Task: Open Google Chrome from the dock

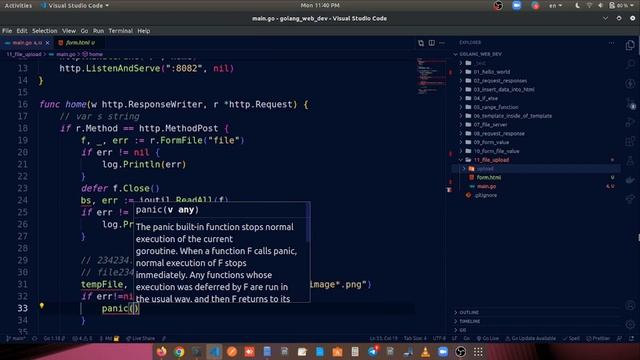Action: 179,351
